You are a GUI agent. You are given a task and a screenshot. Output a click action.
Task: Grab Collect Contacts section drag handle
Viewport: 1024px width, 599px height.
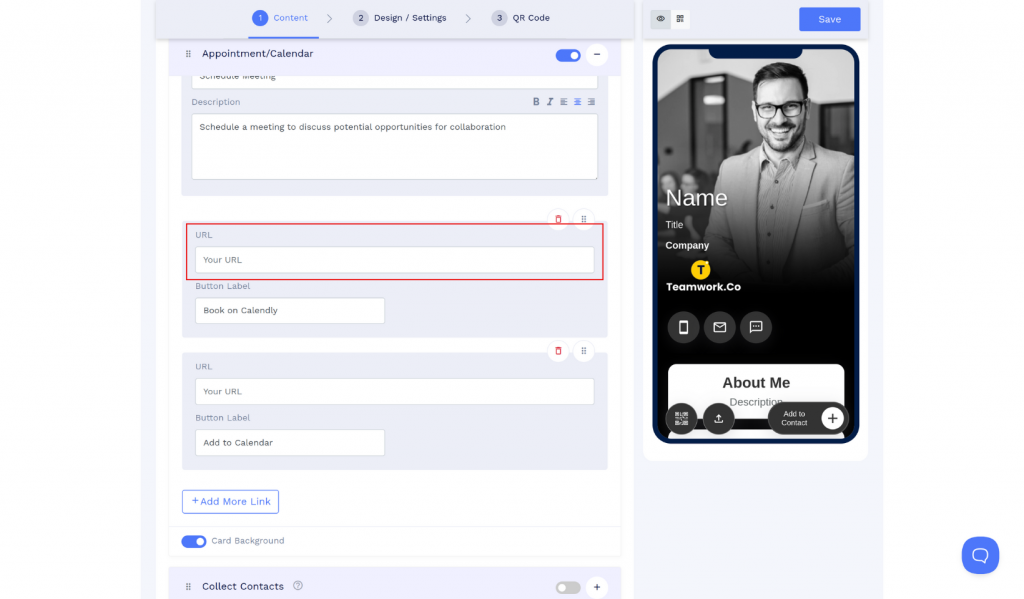point(188,587)
